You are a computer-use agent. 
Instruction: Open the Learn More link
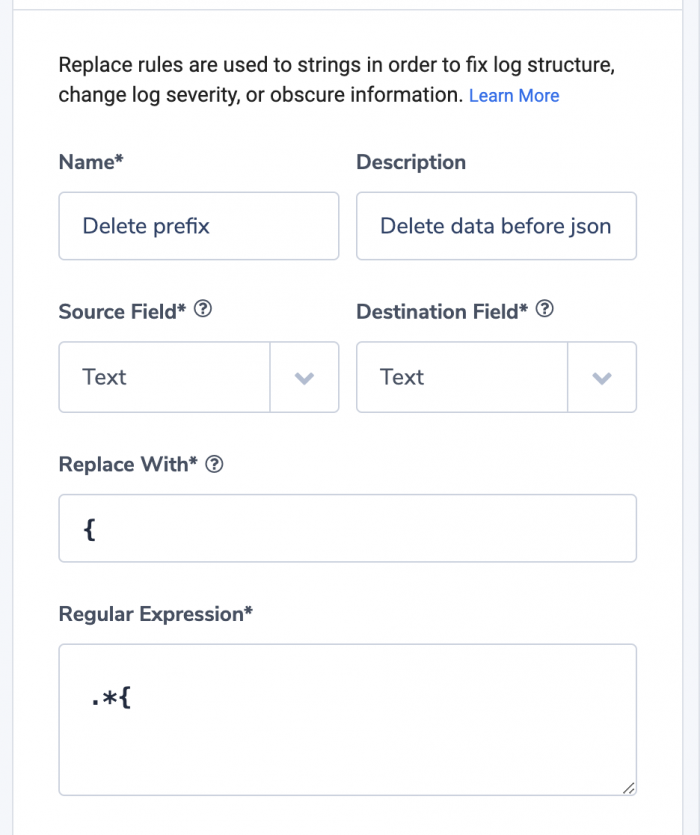point(514,95)
